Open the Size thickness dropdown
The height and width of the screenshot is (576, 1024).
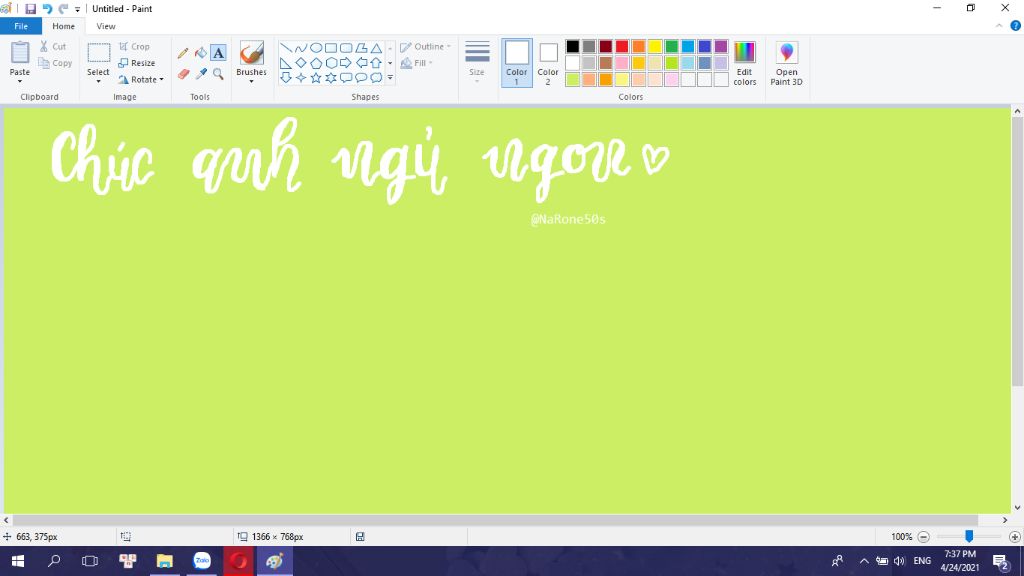(x=477, y=63)
